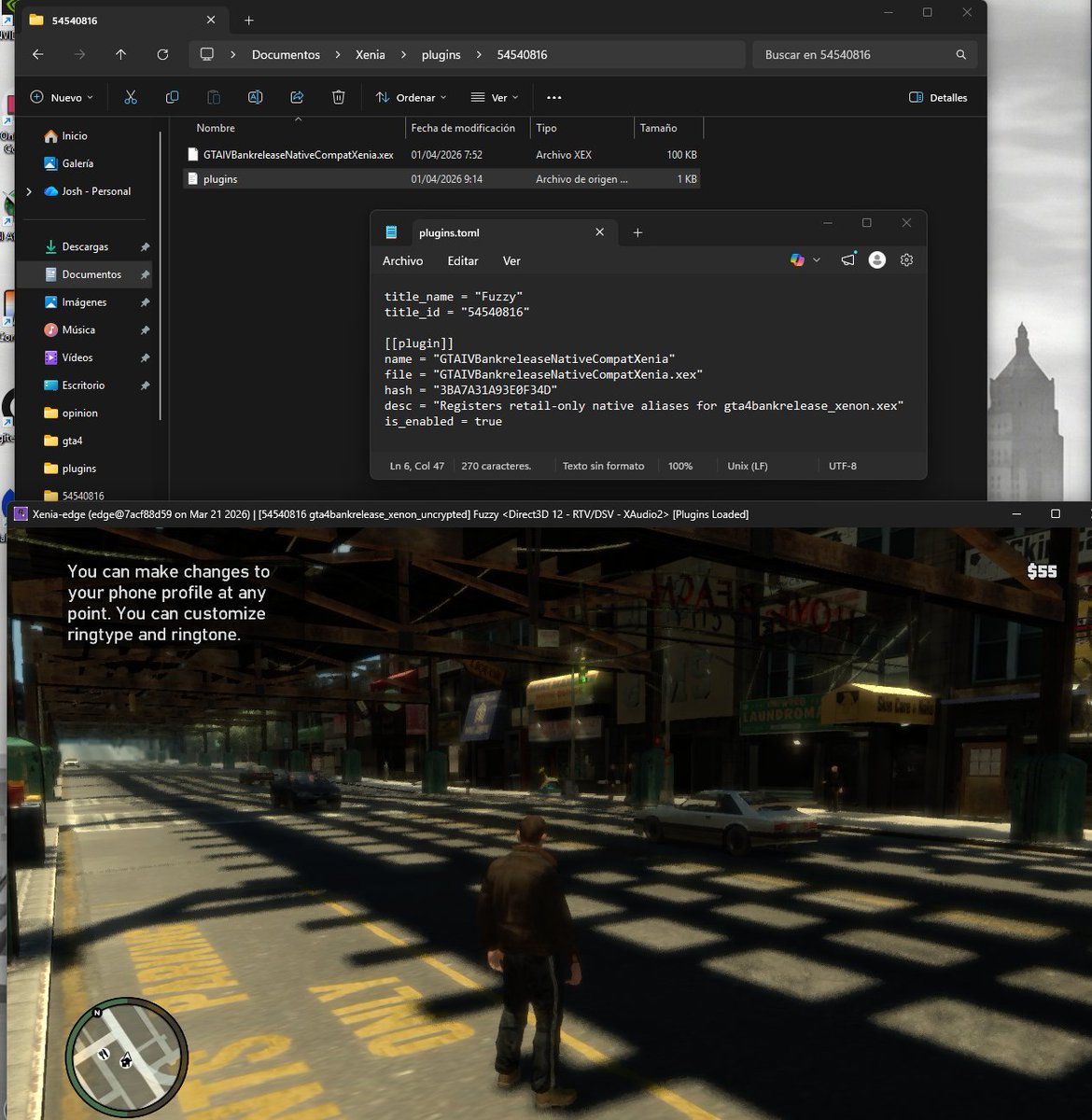Sort by Fecha de modificación column

tap(468, 128)
